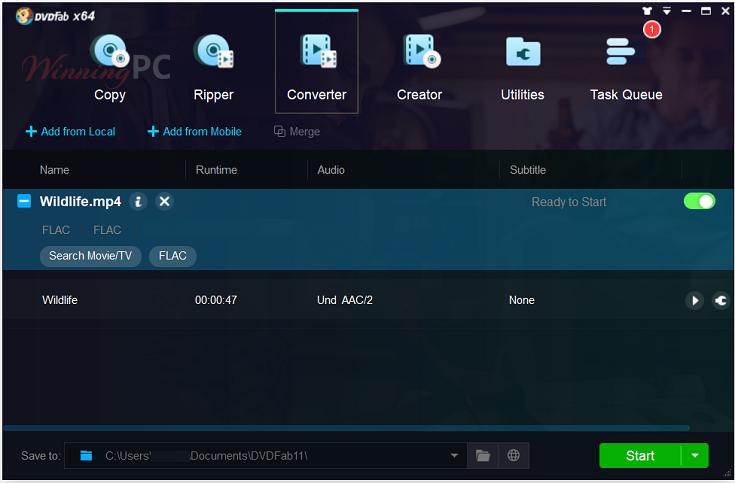
Task: Show info for Wildlife.mp4
Action: click(138, 202)
